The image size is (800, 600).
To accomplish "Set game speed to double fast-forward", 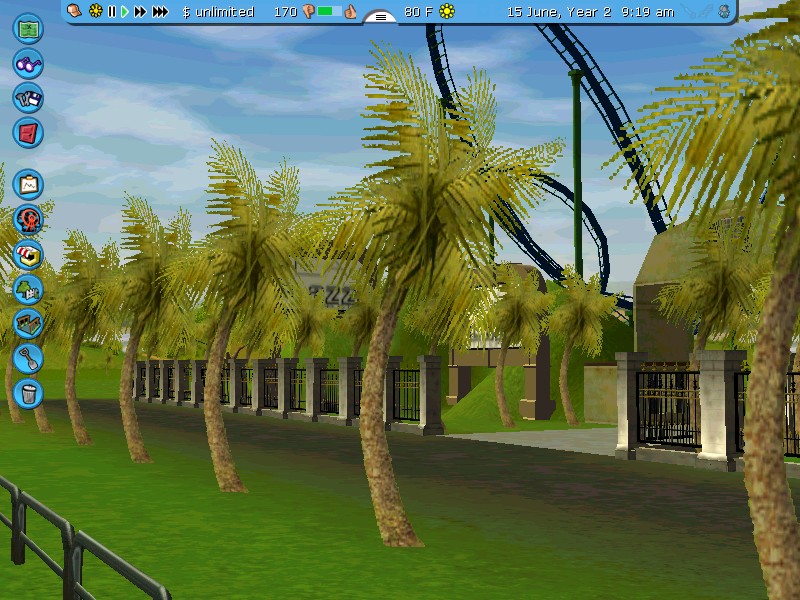I will [140, 11].
